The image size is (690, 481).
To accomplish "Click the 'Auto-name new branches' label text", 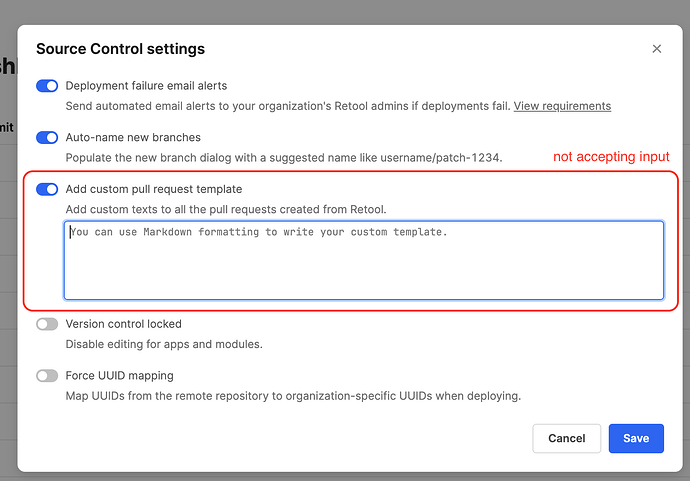I will point(133,138).
